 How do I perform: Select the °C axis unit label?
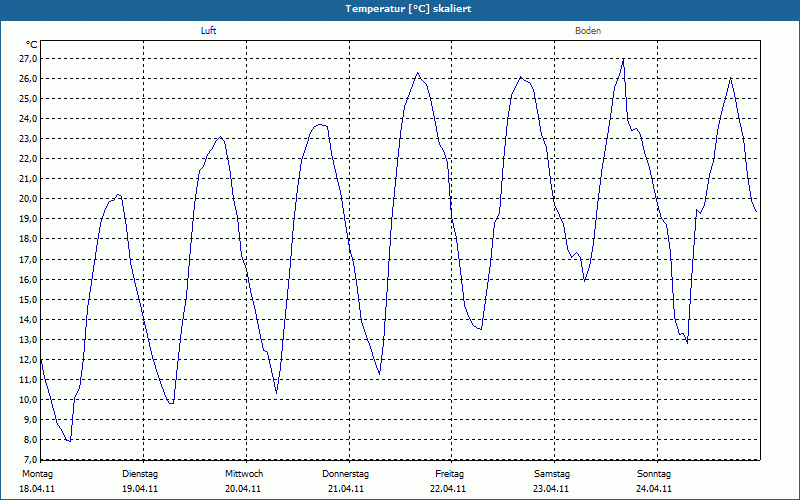tap(31, 45)
